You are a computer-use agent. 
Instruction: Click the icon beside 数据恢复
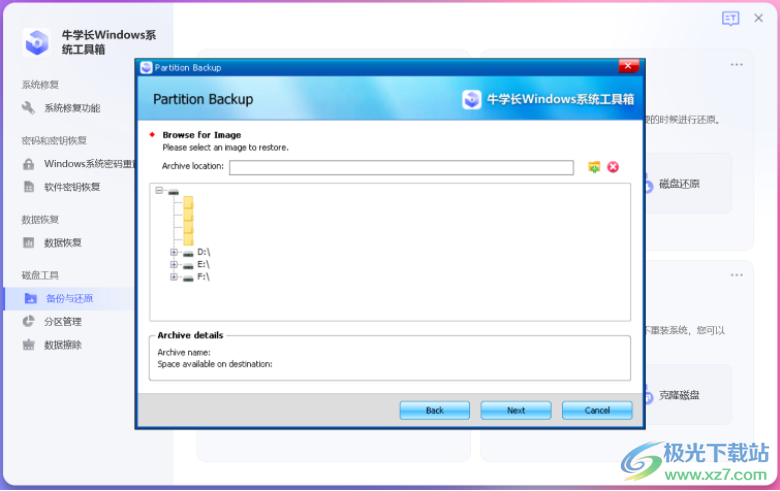29,243
